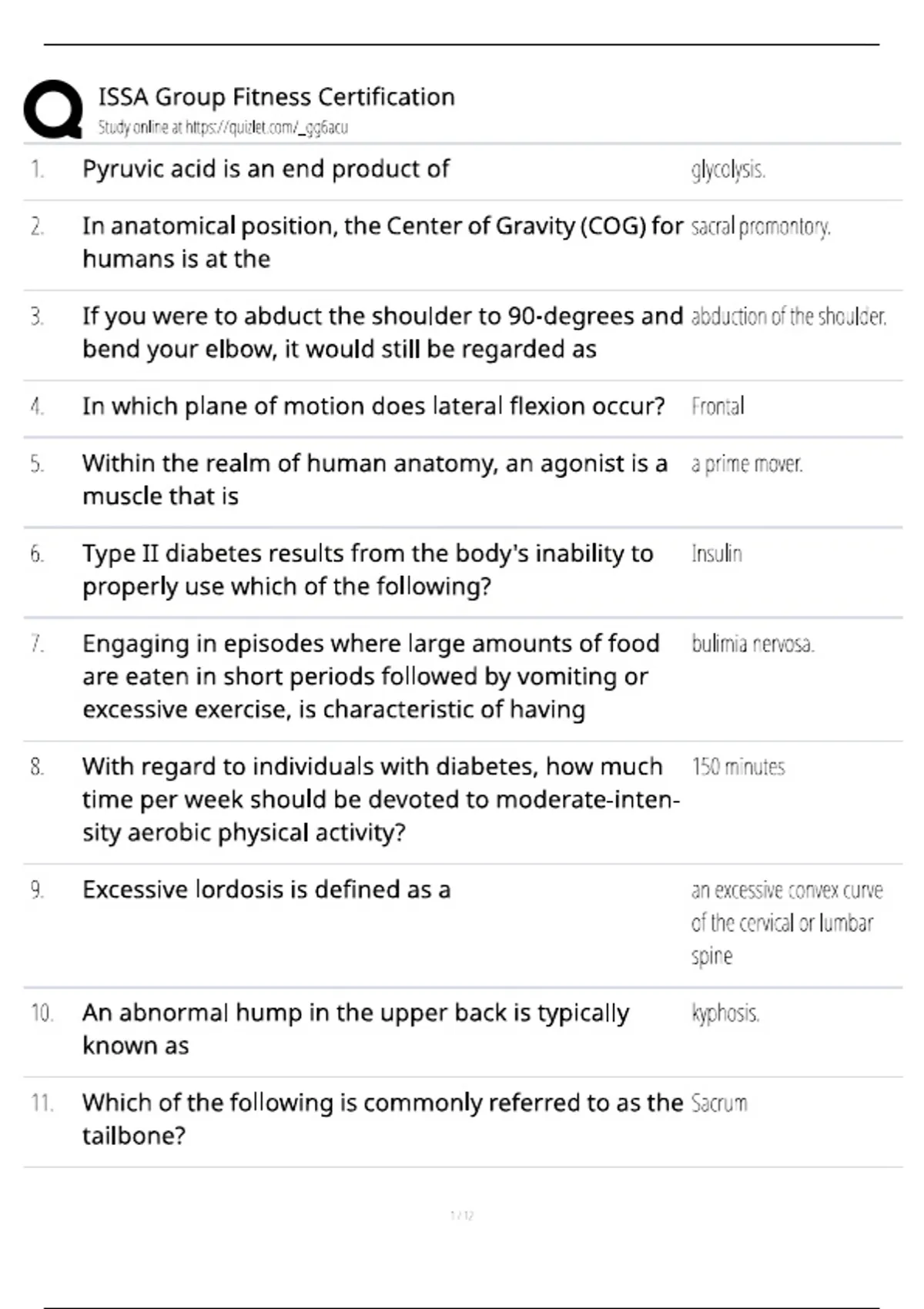Select the question about pyruvic acid

266,169
